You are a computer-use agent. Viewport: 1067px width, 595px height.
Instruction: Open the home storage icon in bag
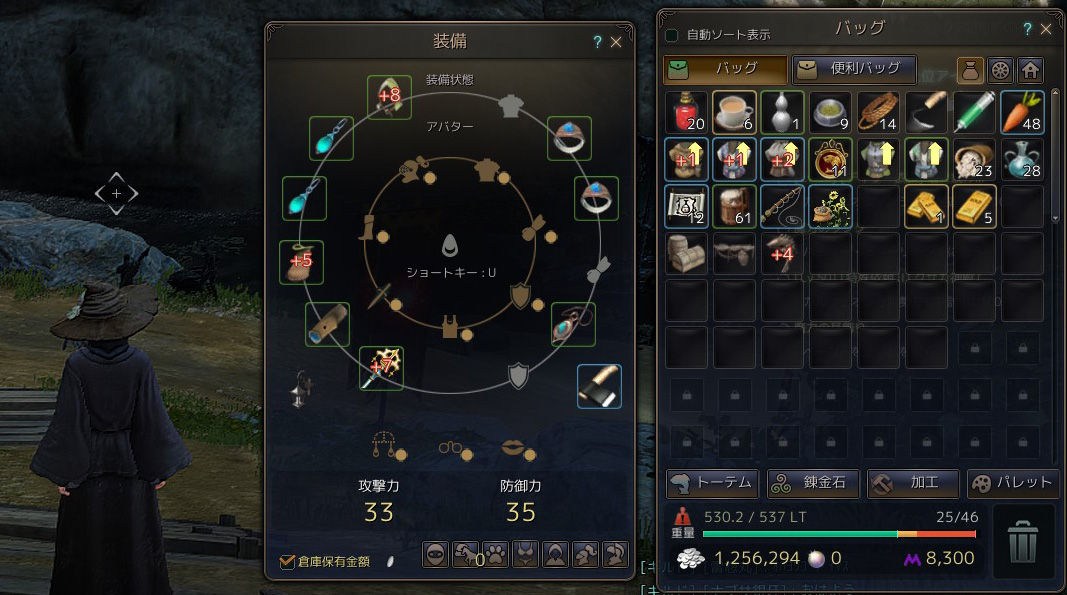[1030, 70]
